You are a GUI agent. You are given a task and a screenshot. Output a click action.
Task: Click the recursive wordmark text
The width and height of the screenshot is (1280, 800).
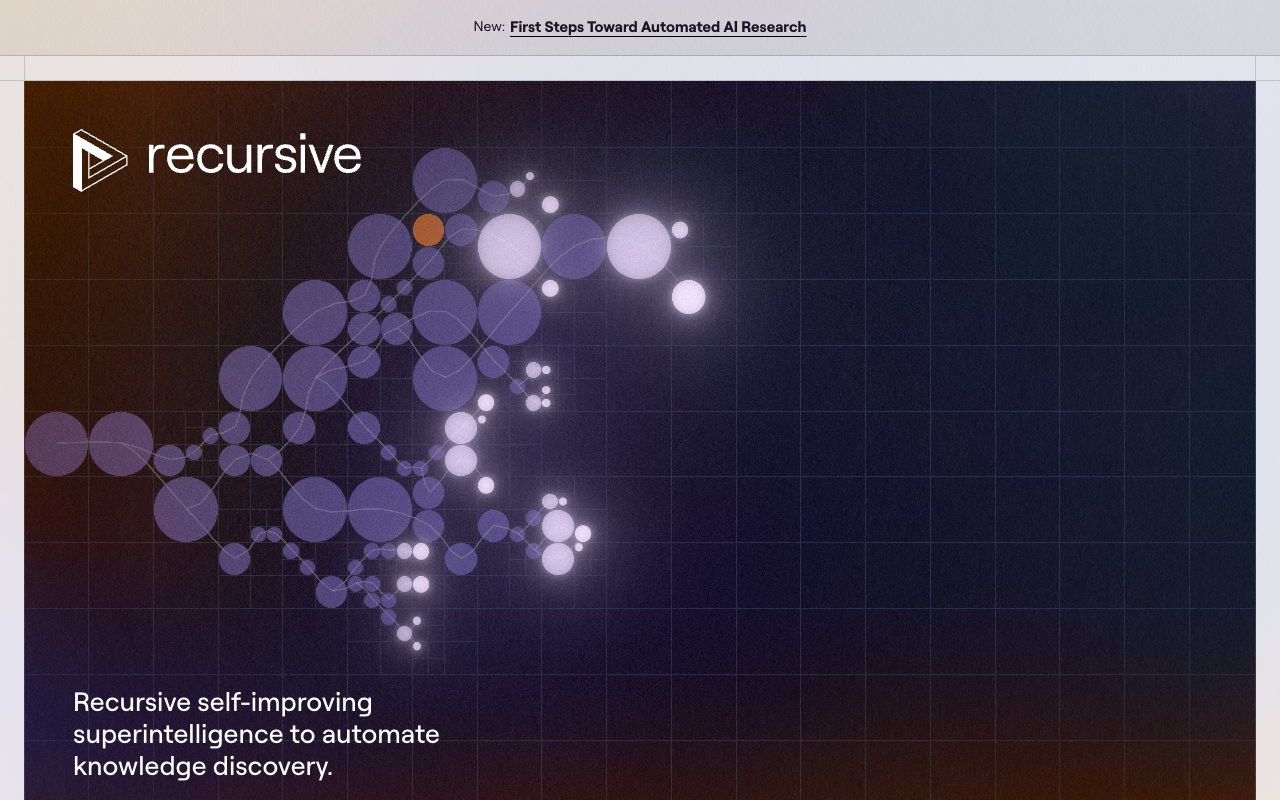pos(254,156)
